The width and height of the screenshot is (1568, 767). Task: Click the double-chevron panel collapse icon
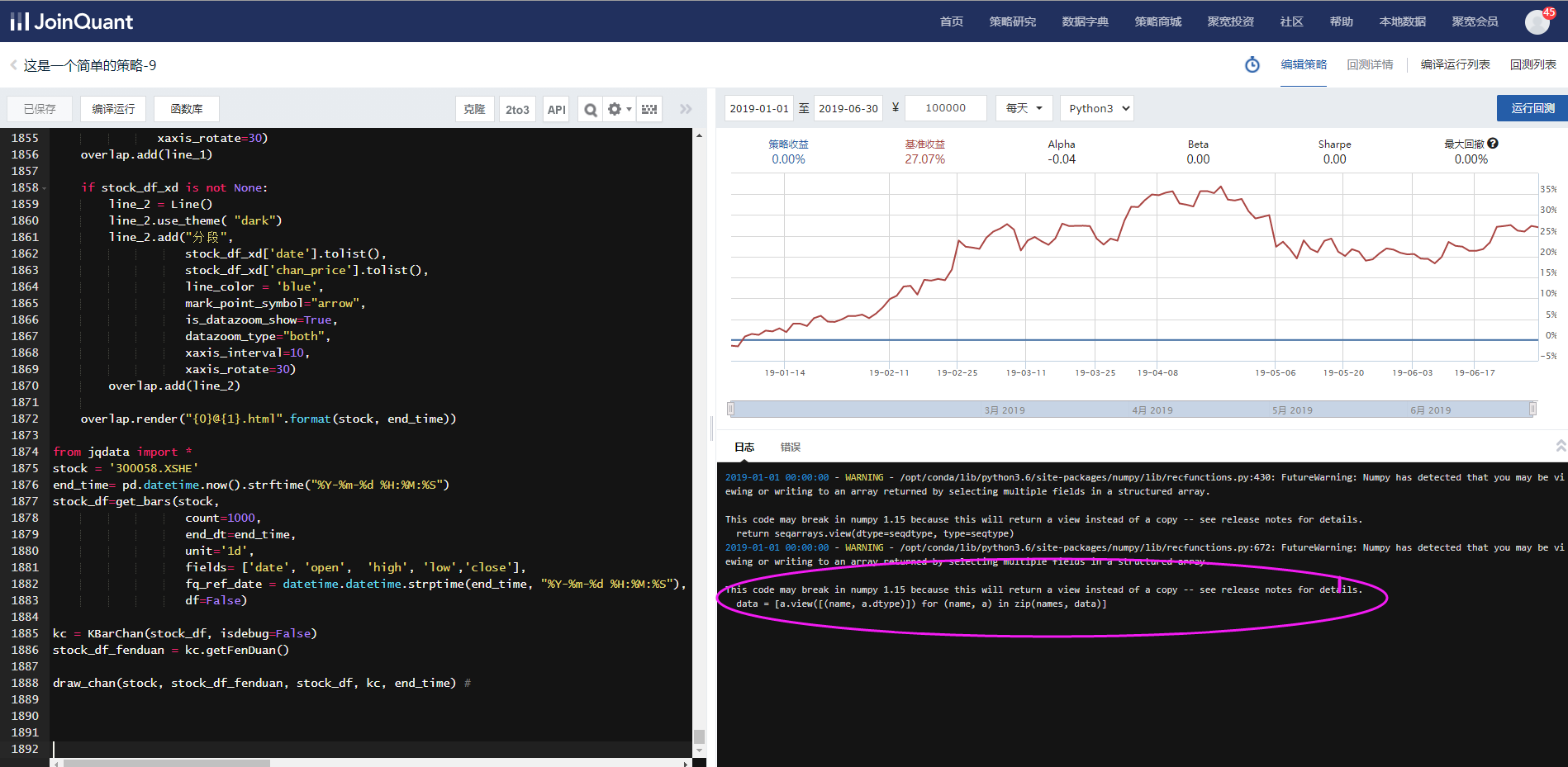coord(686,109)
